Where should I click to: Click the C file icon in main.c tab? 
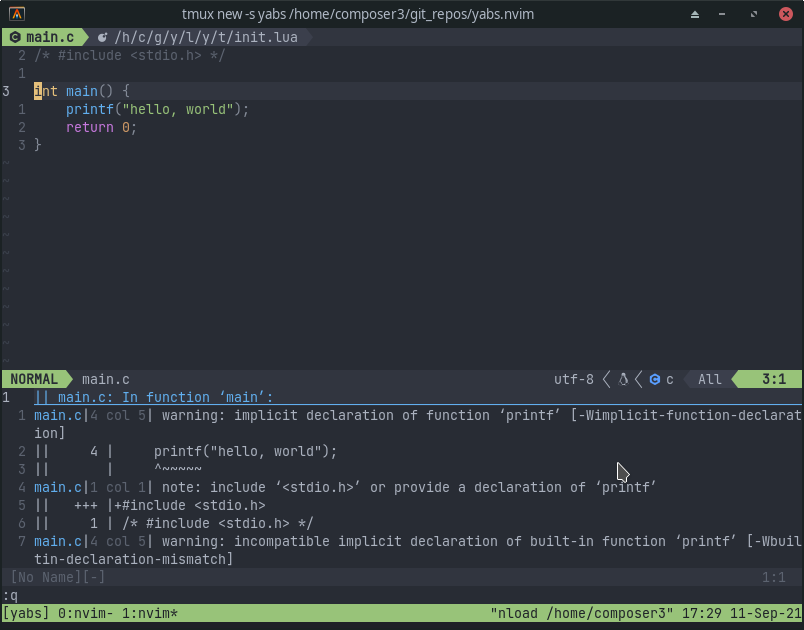click(15, 37)
